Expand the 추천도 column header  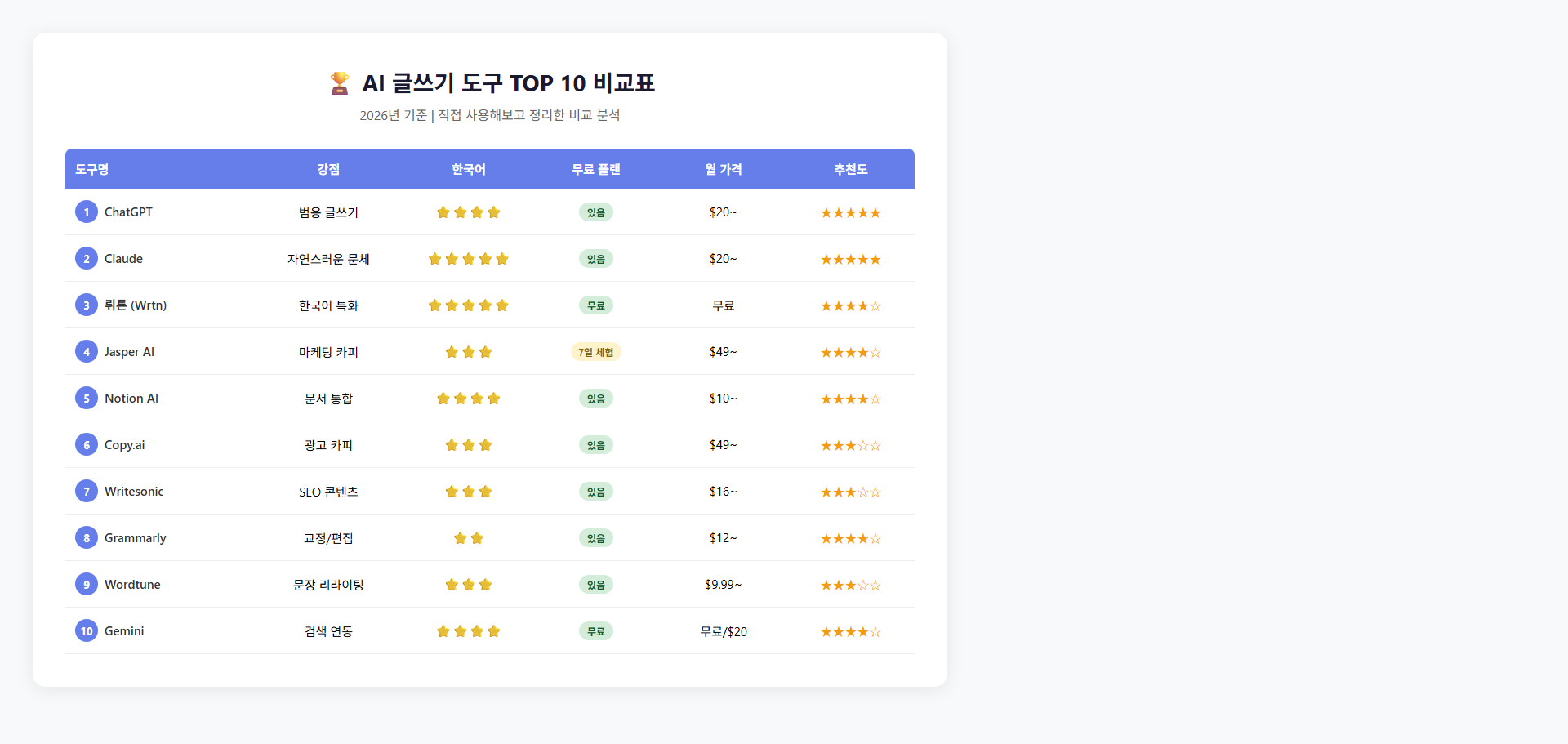[x=850, y=169]
